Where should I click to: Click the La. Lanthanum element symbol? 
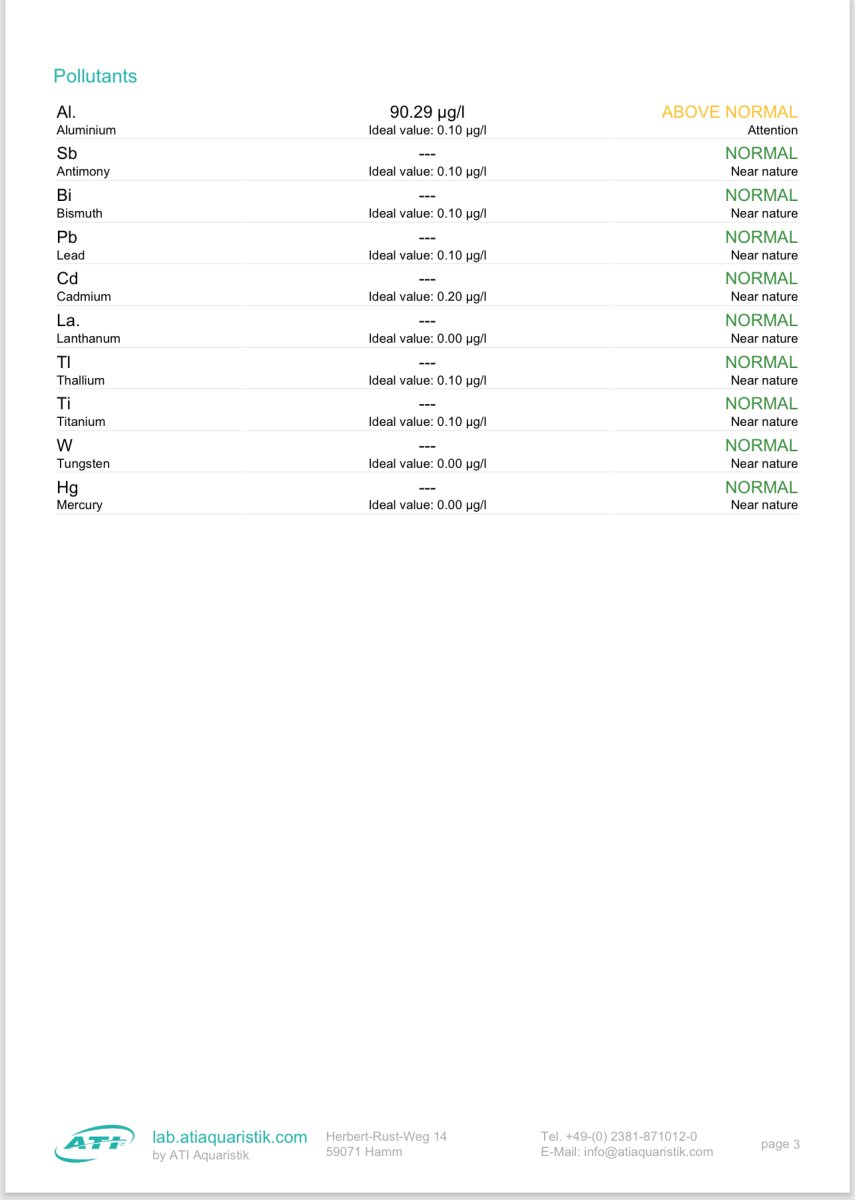[68, 320]
